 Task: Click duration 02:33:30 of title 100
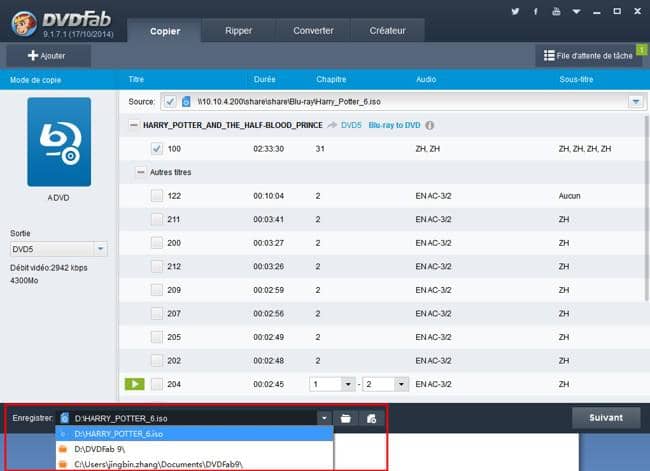coord(269,148)
